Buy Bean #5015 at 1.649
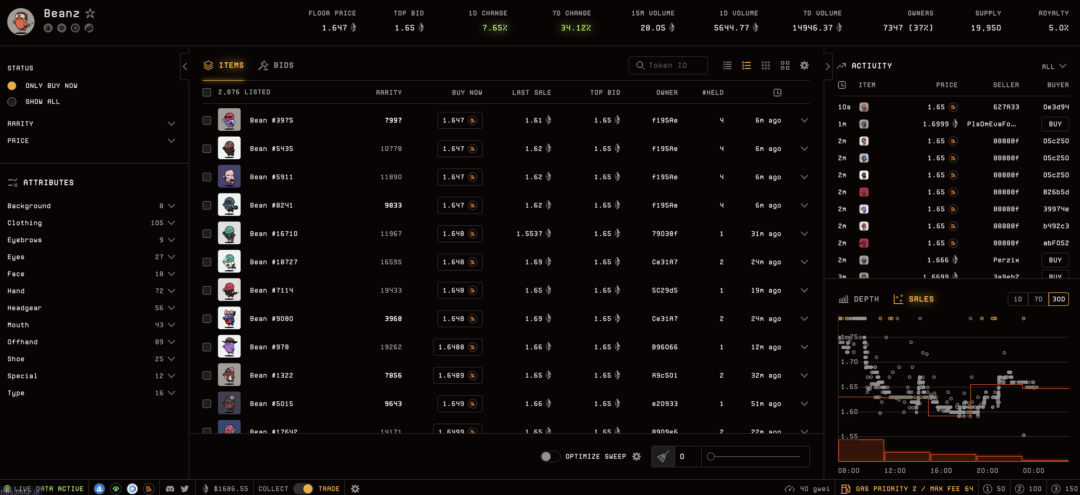This screenshot has height=495, width=1080. coord(459,403)
